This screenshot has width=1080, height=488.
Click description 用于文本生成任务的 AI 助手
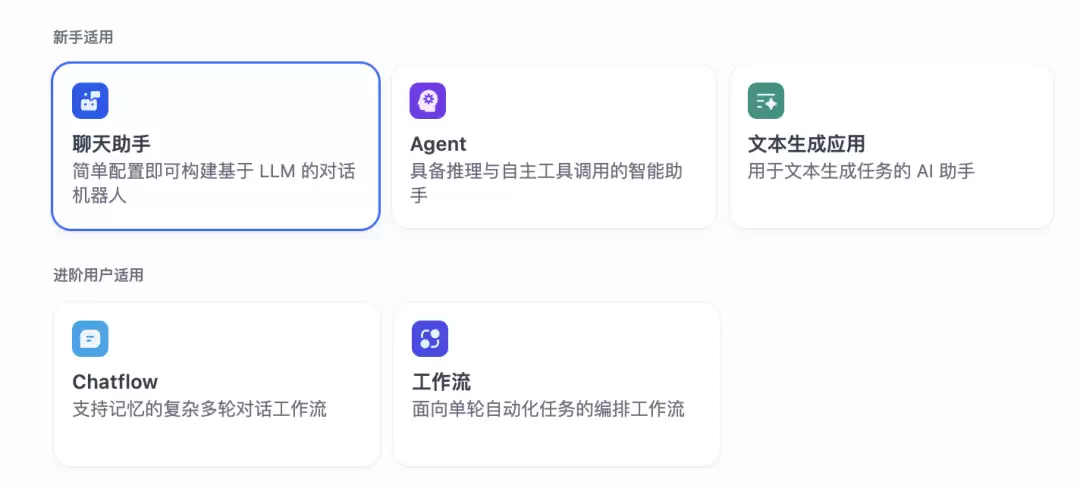[x=862, y=171]
